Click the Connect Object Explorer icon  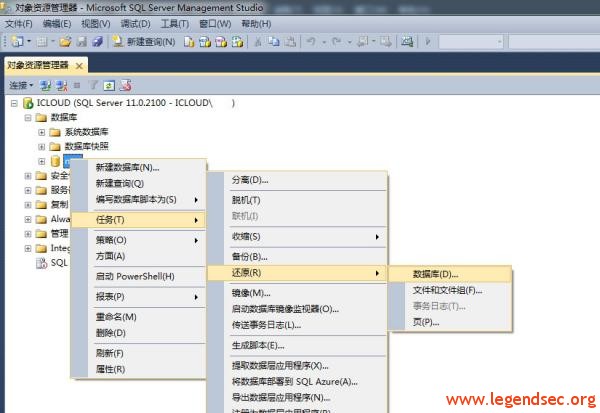pos(46,85)
